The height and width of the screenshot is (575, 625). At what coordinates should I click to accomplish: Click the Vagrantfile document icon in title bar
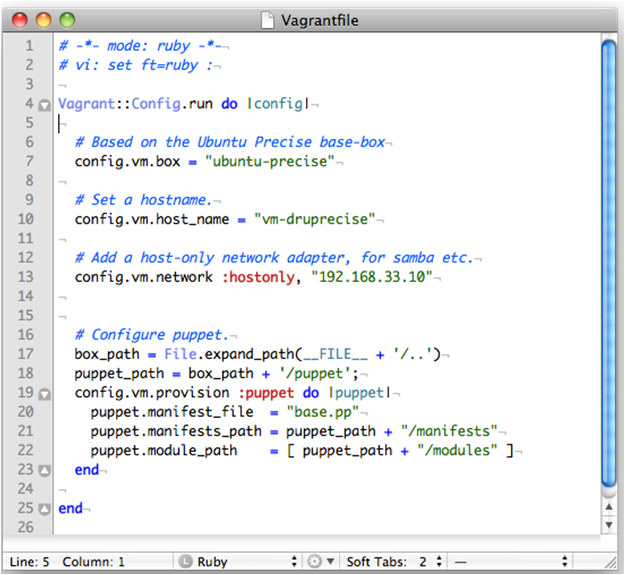pos(267,19)
